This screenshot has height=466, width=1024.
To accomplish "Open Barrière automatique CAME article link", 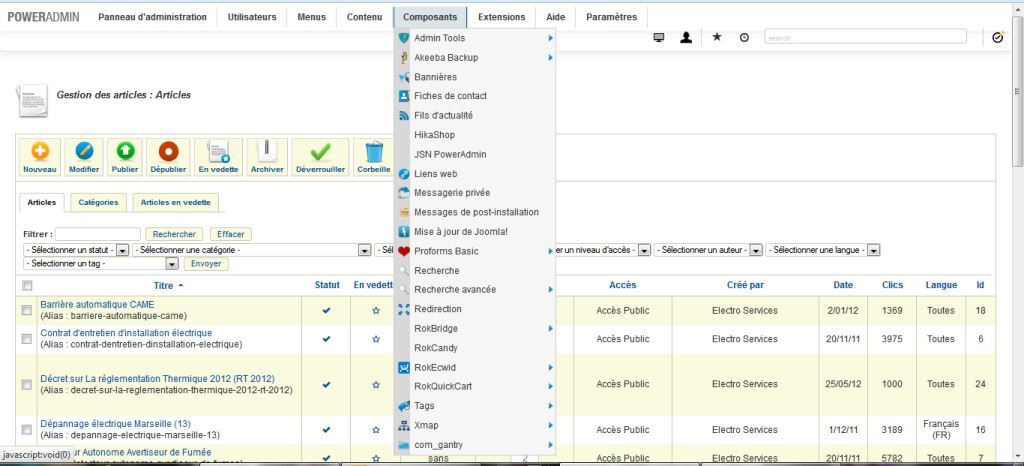I will 97,304.
